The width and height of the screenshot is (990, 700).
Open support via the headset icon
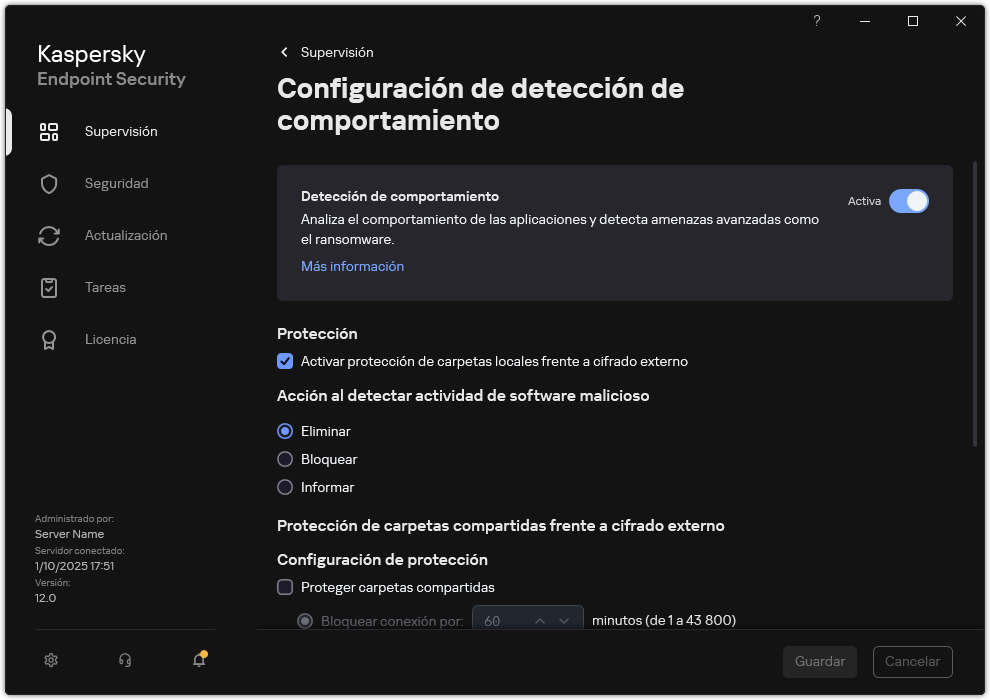[x=123, y=660]
